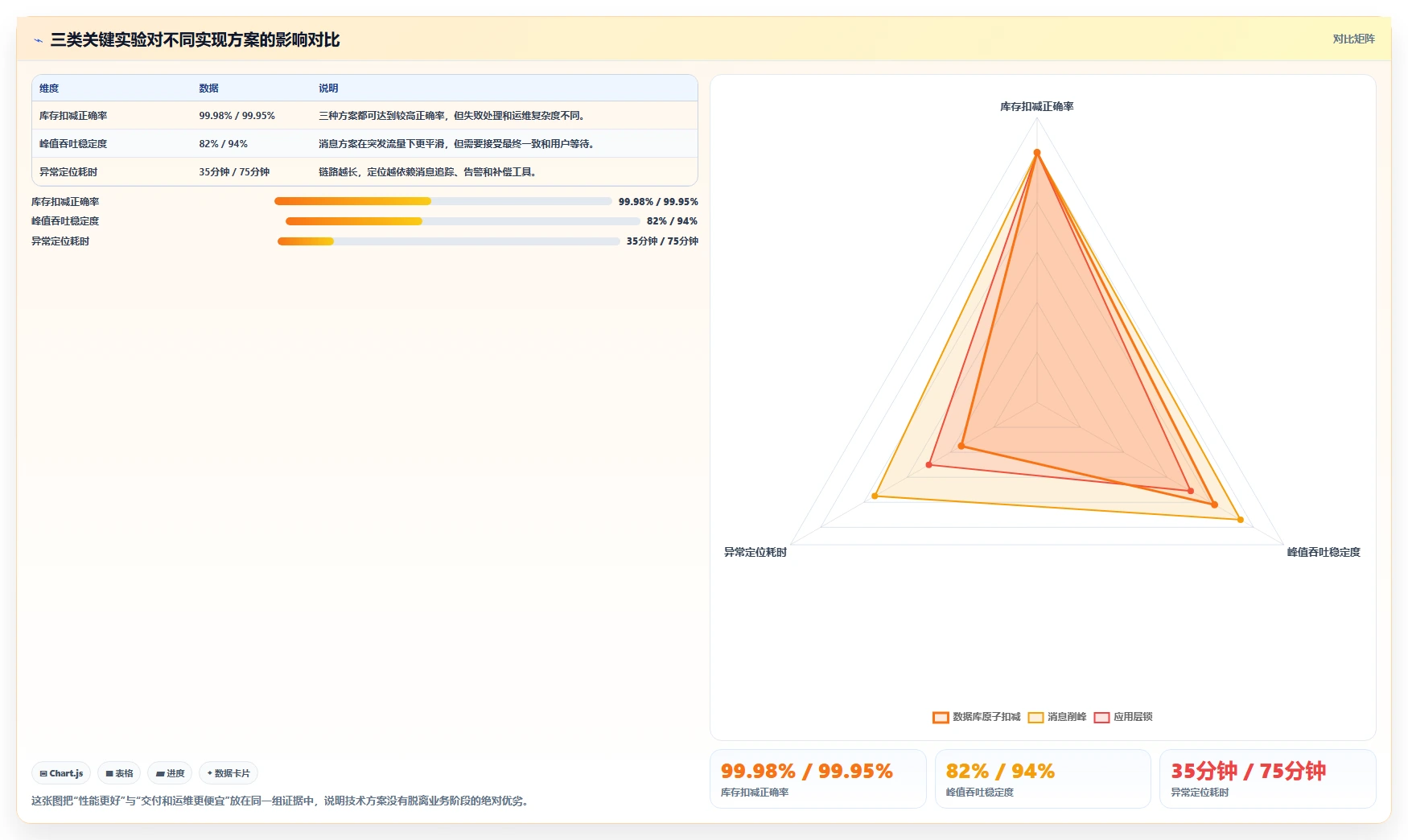Click the description starting 三种方案都可达到

453,116
